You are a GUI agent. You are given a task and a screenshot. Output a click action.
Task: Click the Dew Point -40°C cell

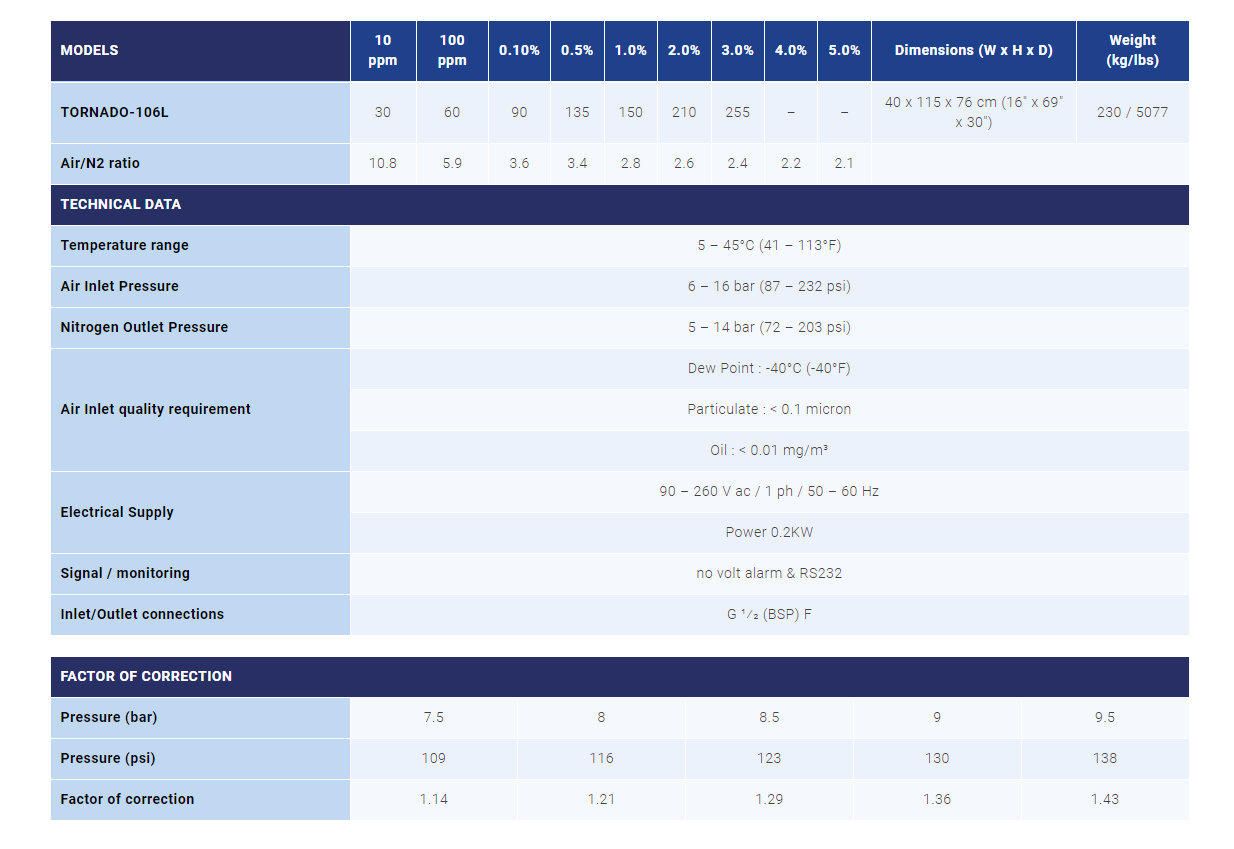(x=769, y=368)
